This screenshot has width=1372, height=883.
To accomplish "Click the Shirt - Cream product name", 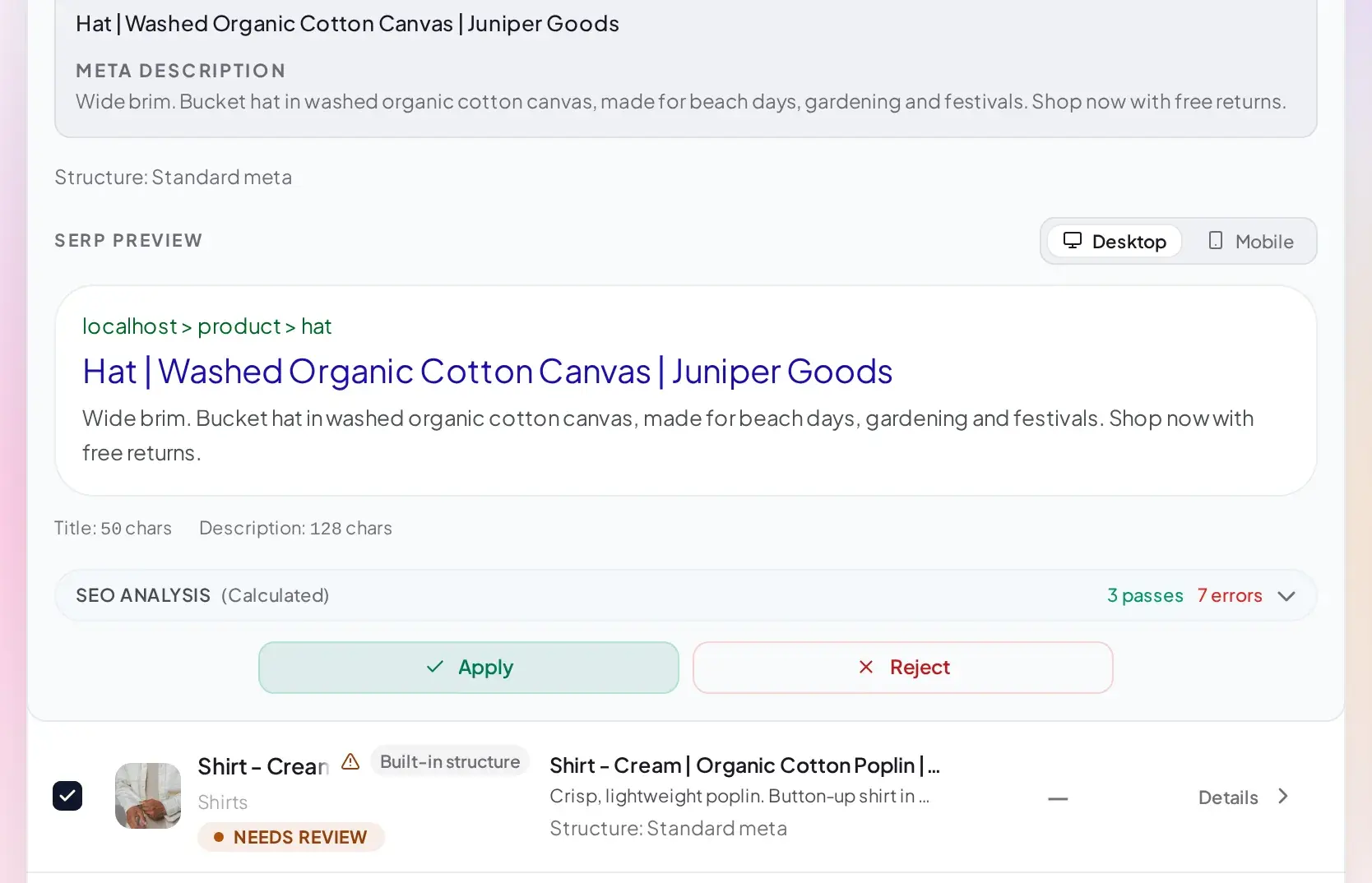I will (263, 766).
